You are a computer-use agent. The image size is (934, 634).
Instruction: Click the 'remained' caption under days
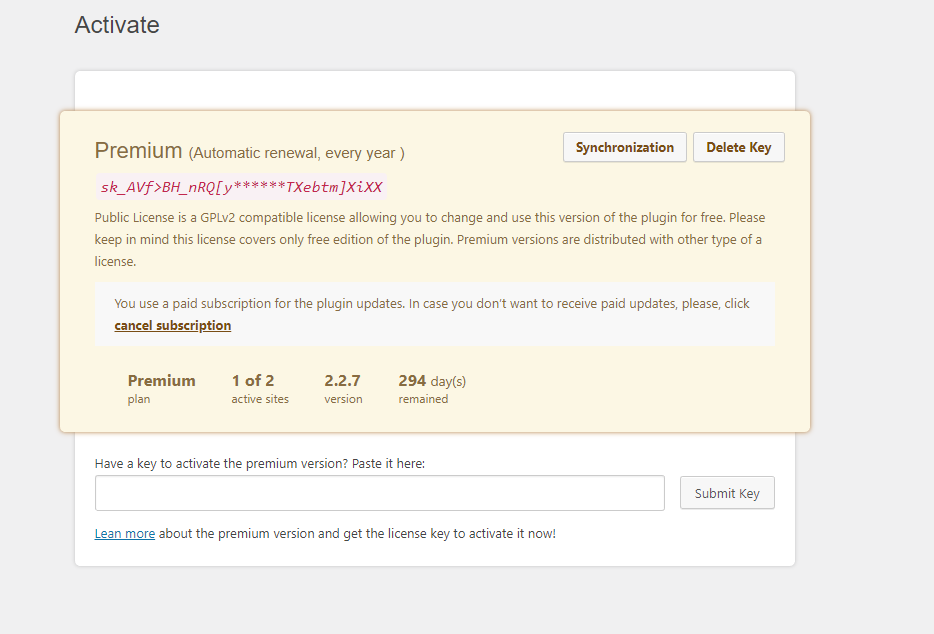[423, 399]
